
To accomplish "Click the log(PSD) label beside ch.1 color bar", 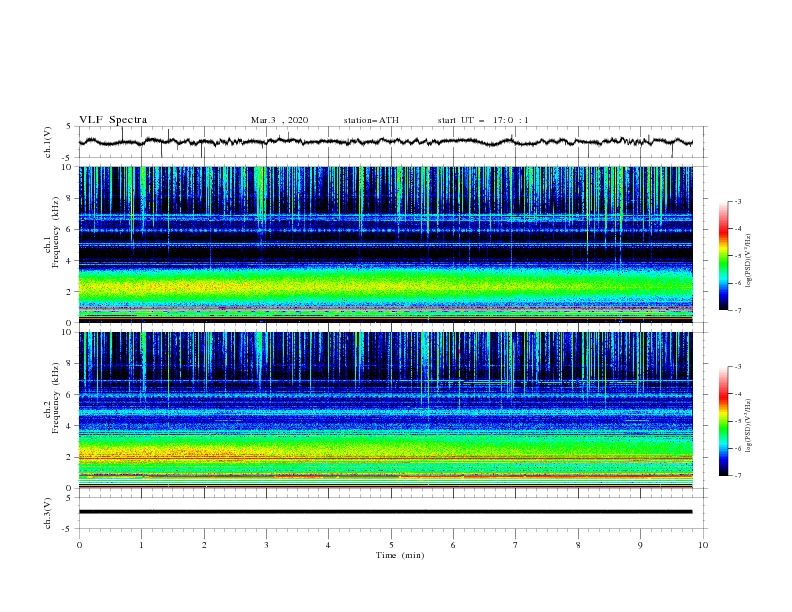I will point(749,261).
